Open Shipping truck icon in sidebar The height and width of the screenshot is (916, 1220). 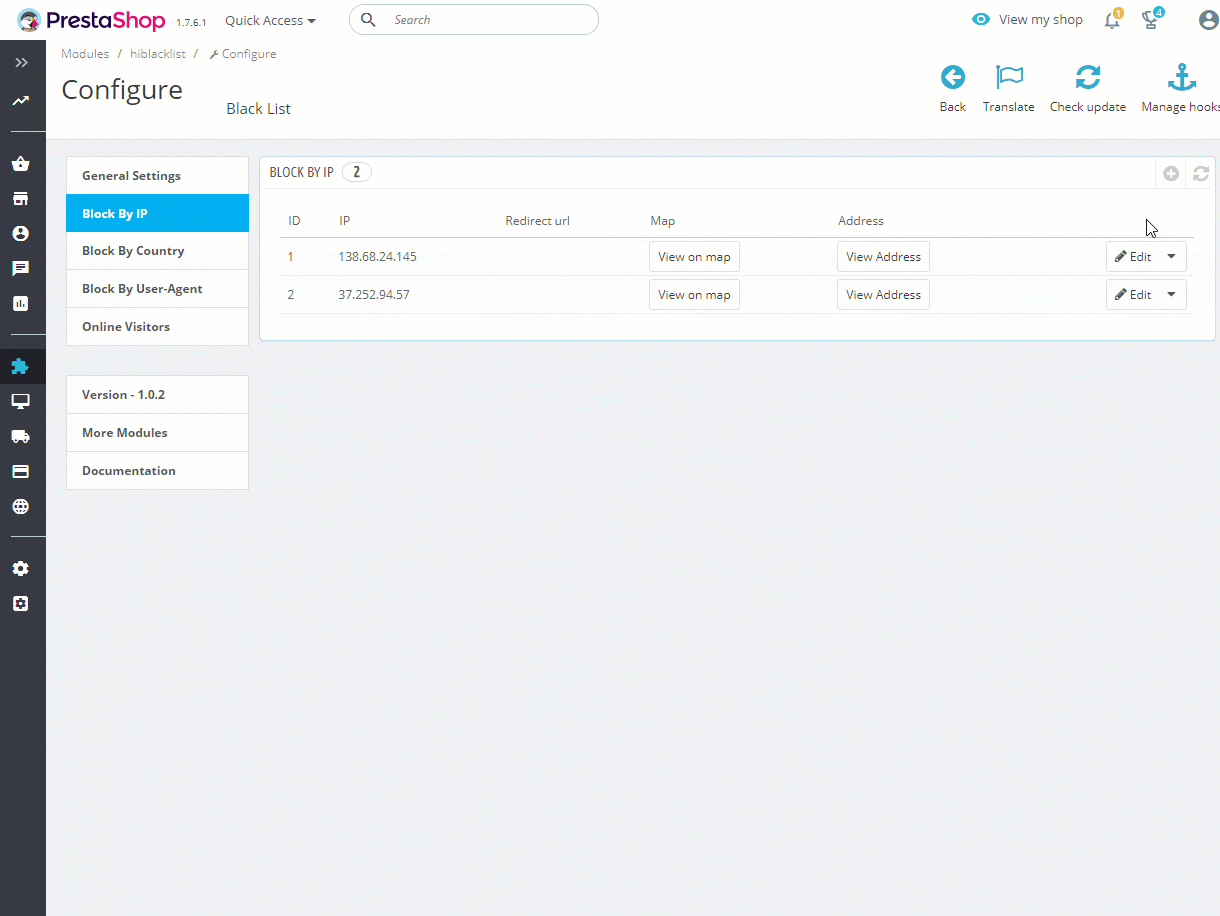pos(21,436)
